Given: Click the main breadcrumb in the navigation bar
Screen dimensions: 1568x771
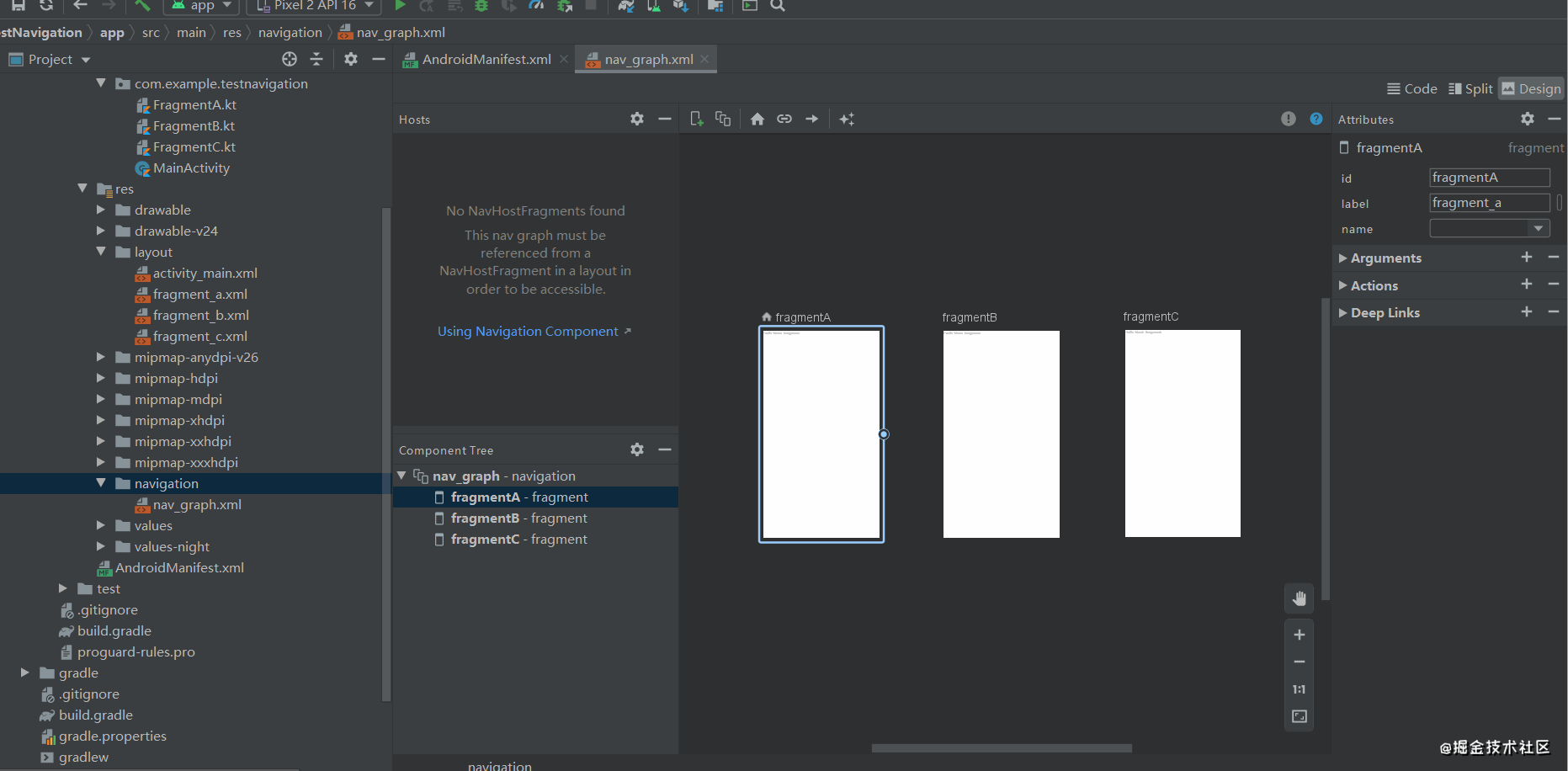Looking at the screenshot, I should tap(191, 32).
